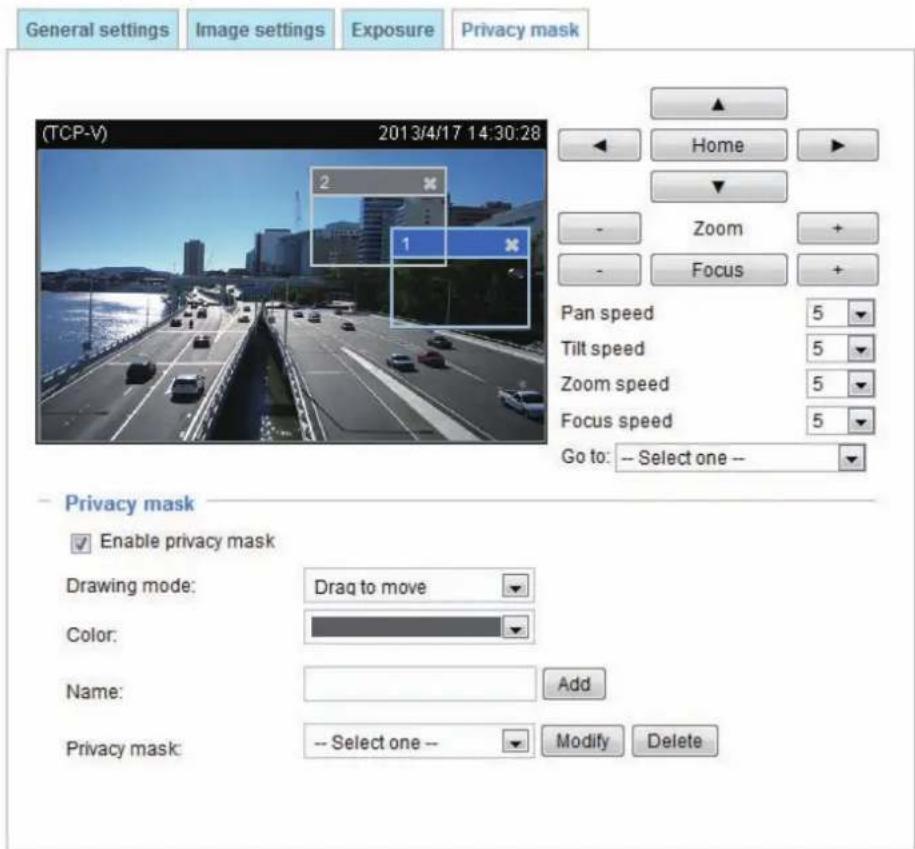The height and width of the screenshot is (849, 915).
Task: Expand the Go to preset dropdown
Action: [x=741, y=458]
